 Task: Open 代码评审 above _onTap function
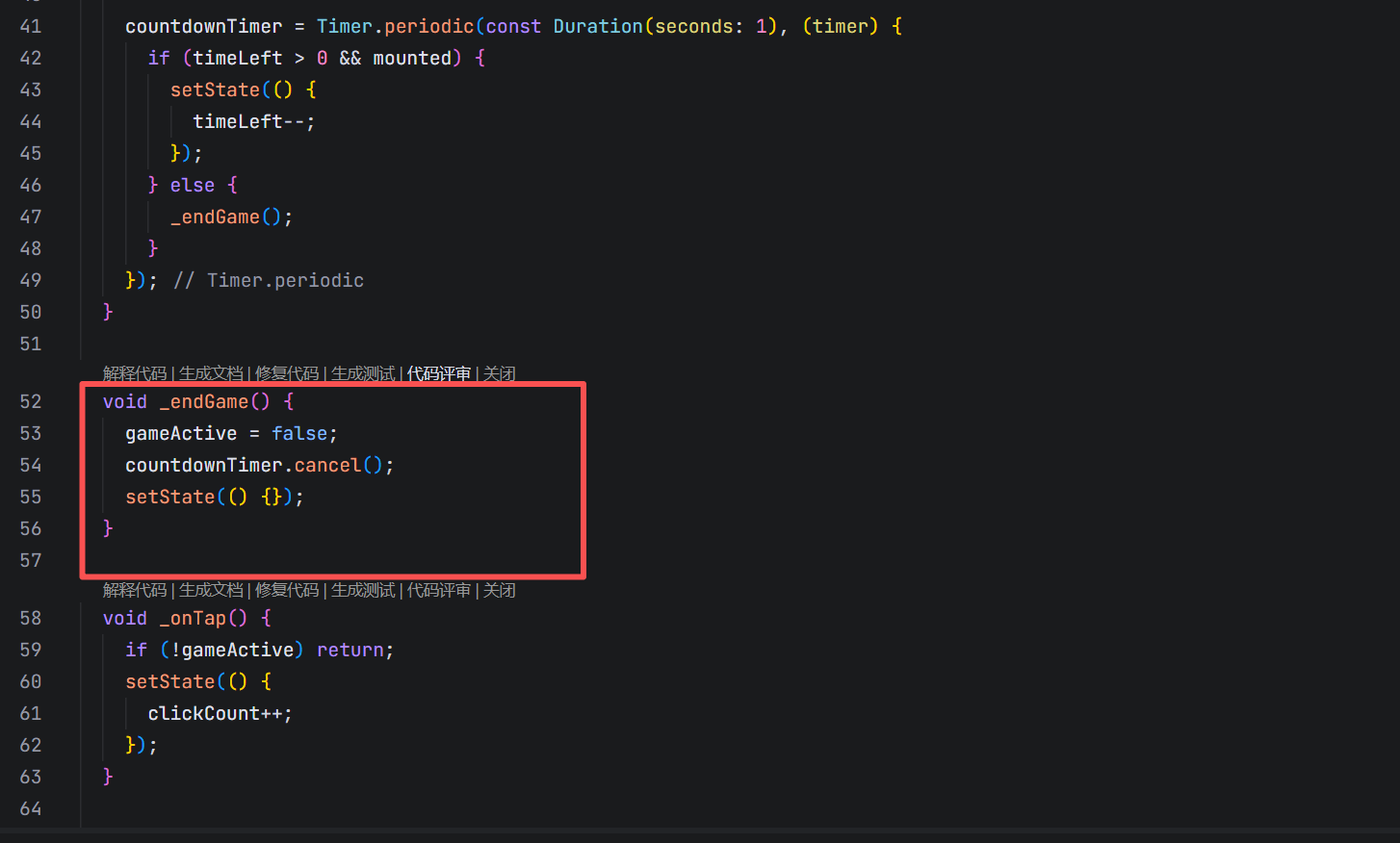click(439, 590)
